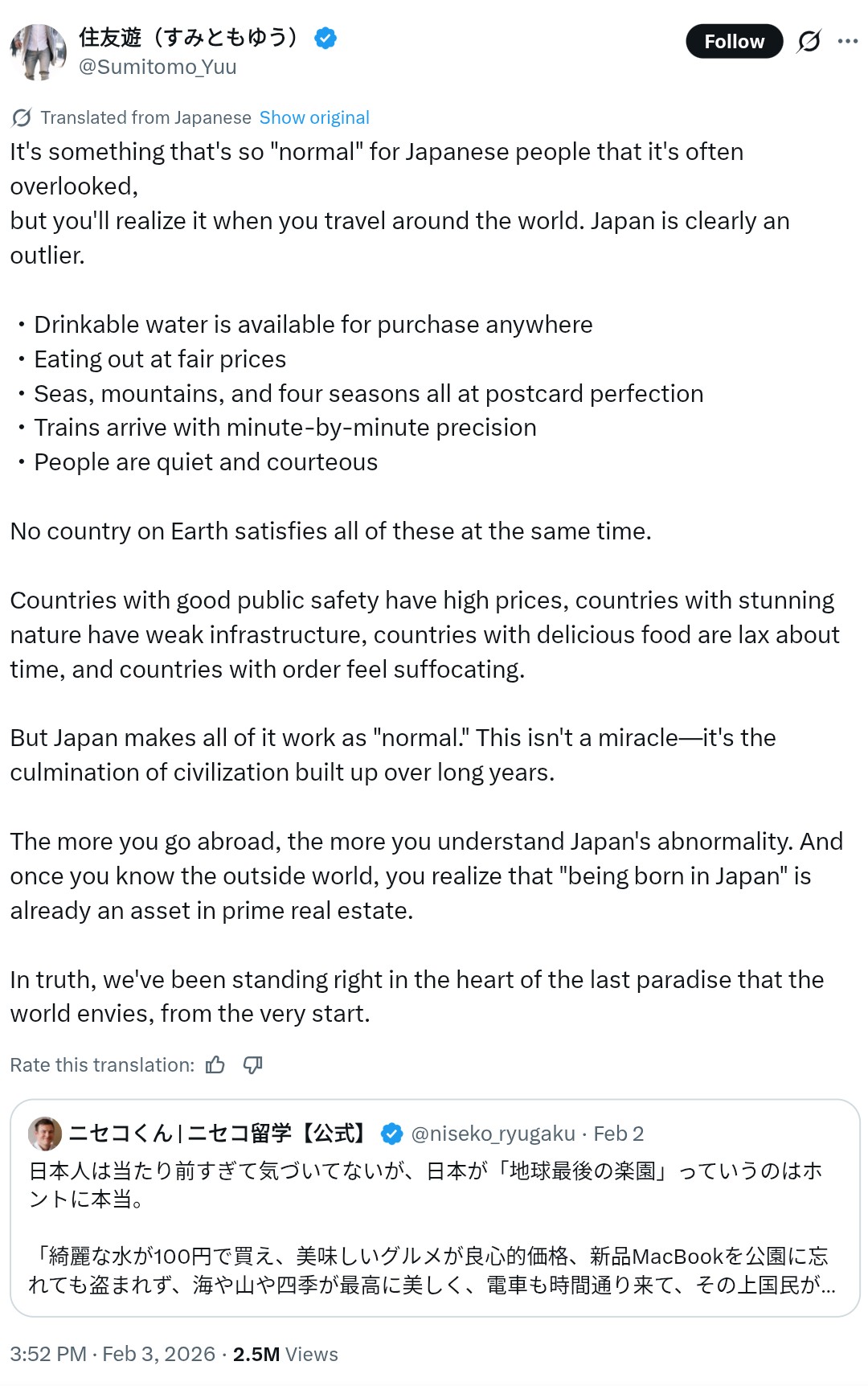Image resolution: width=868 pixels, height=1386 pixels.
Task: Click the Translated from Japanese label
Action: pos(145,117)
